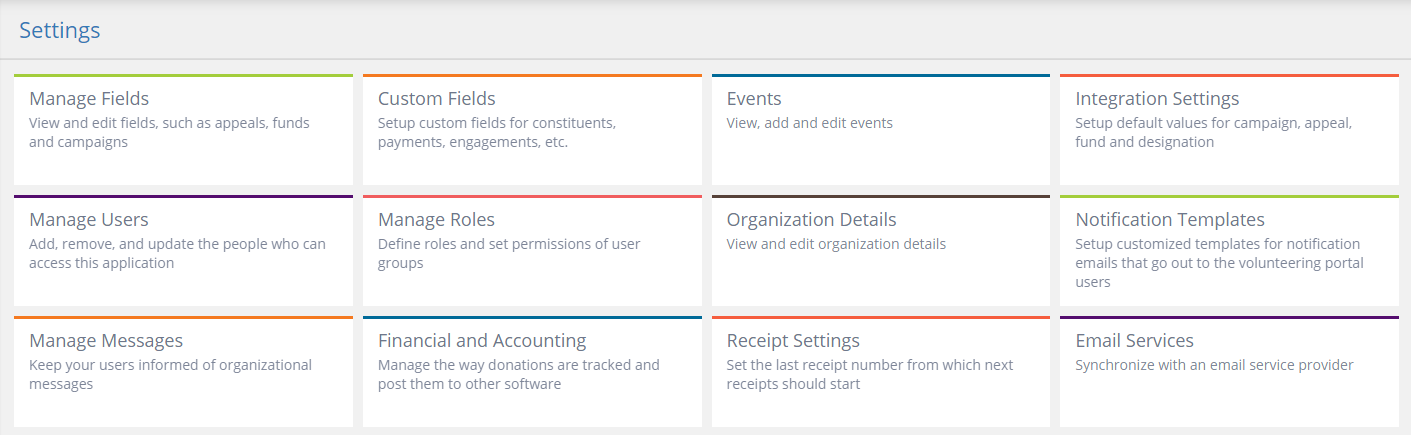1411x435 pixels.
Task: Click text 'Setup customized templates for notification'
Action: point(1217,244)
